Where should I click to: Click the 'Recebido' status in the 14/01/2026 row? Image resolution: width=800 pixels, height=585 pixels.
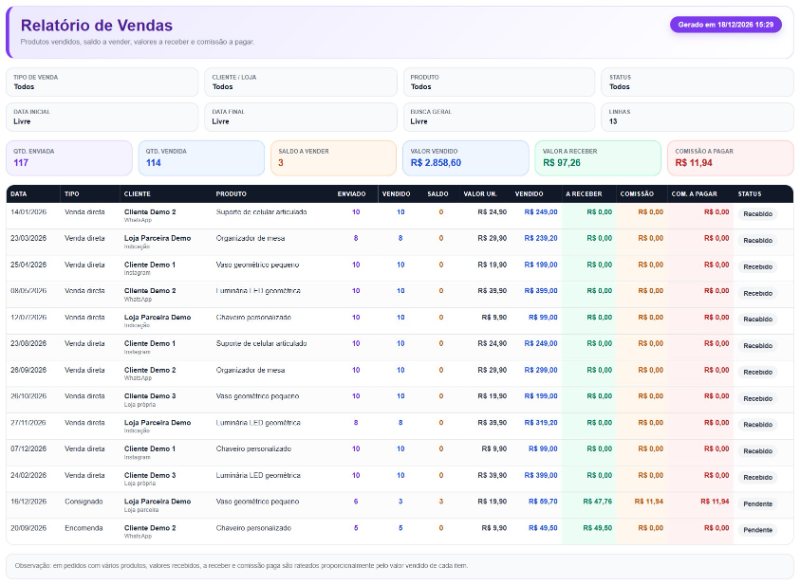758,214
